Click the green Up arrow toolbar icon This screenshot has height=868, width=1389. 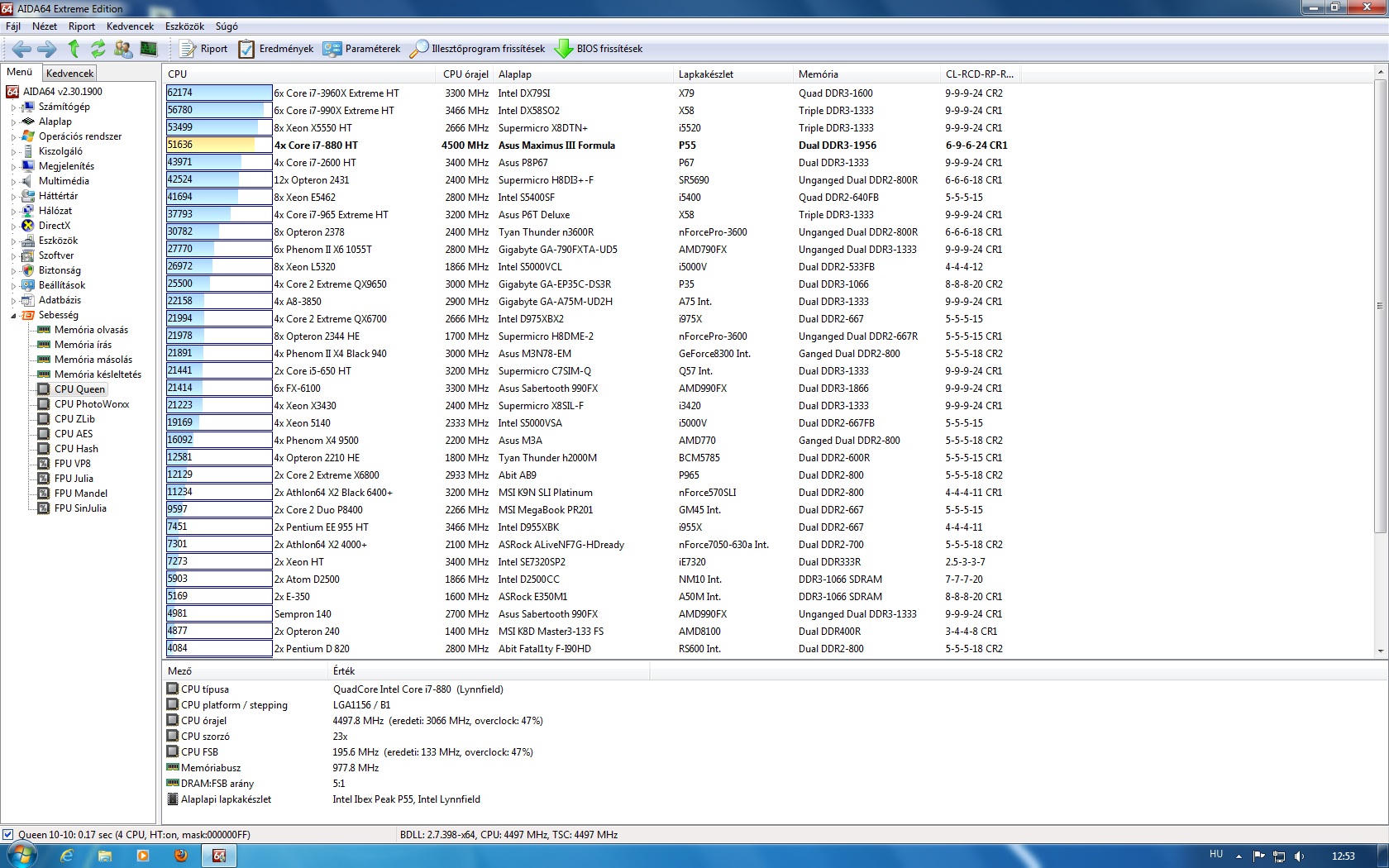pyautogui.click(x=74, y=49)
